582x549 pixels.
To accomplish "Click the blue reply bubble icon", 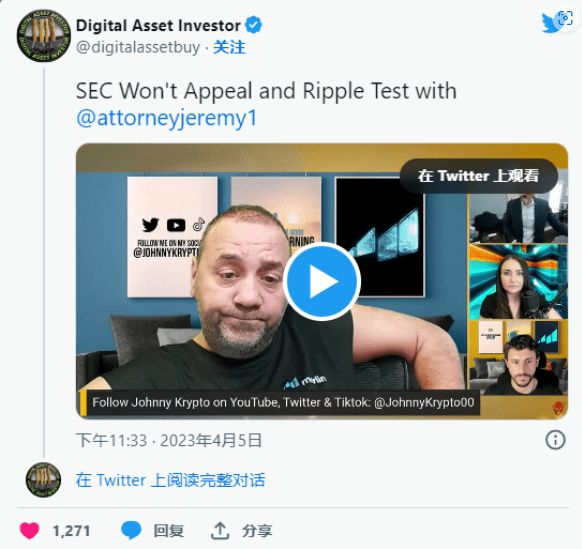I will (x=131, y=530).
